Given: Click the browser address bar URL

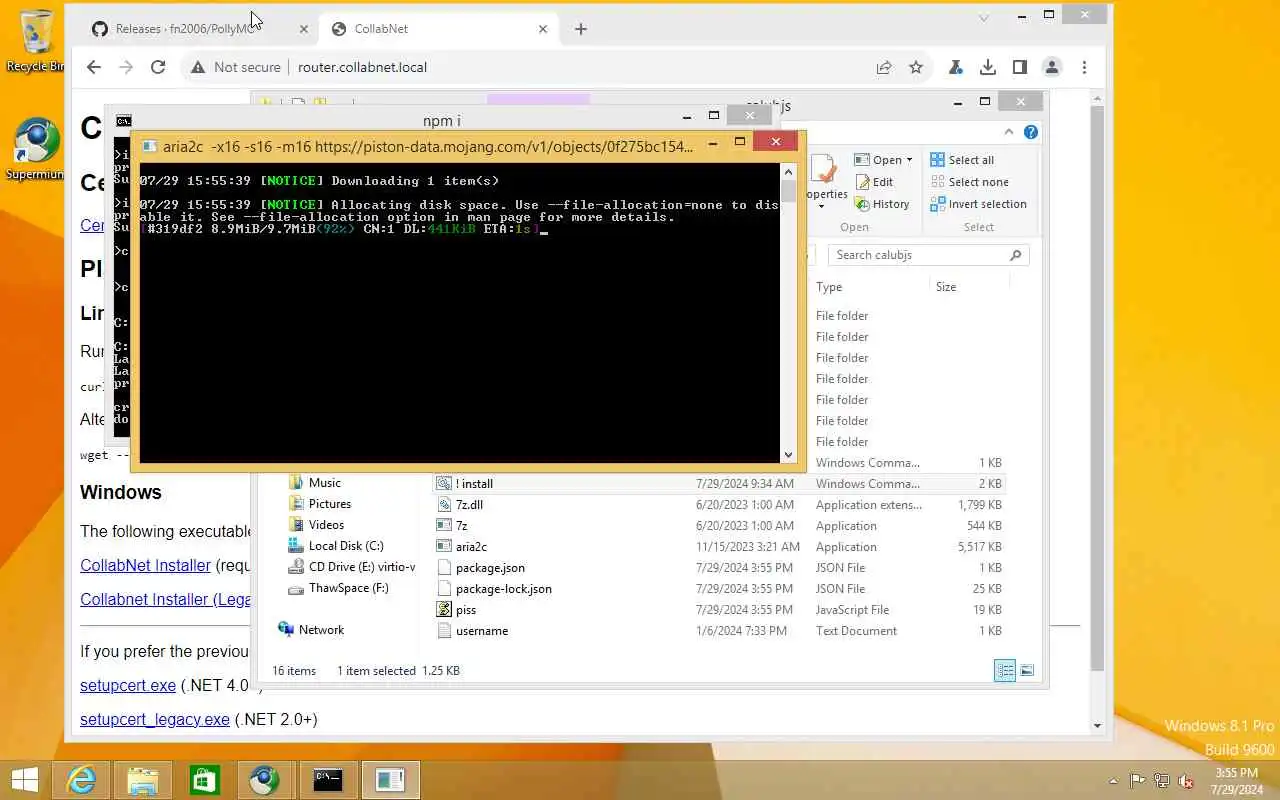Looking at the screenshot, I should pyautogui.click(x=362, y=67).
